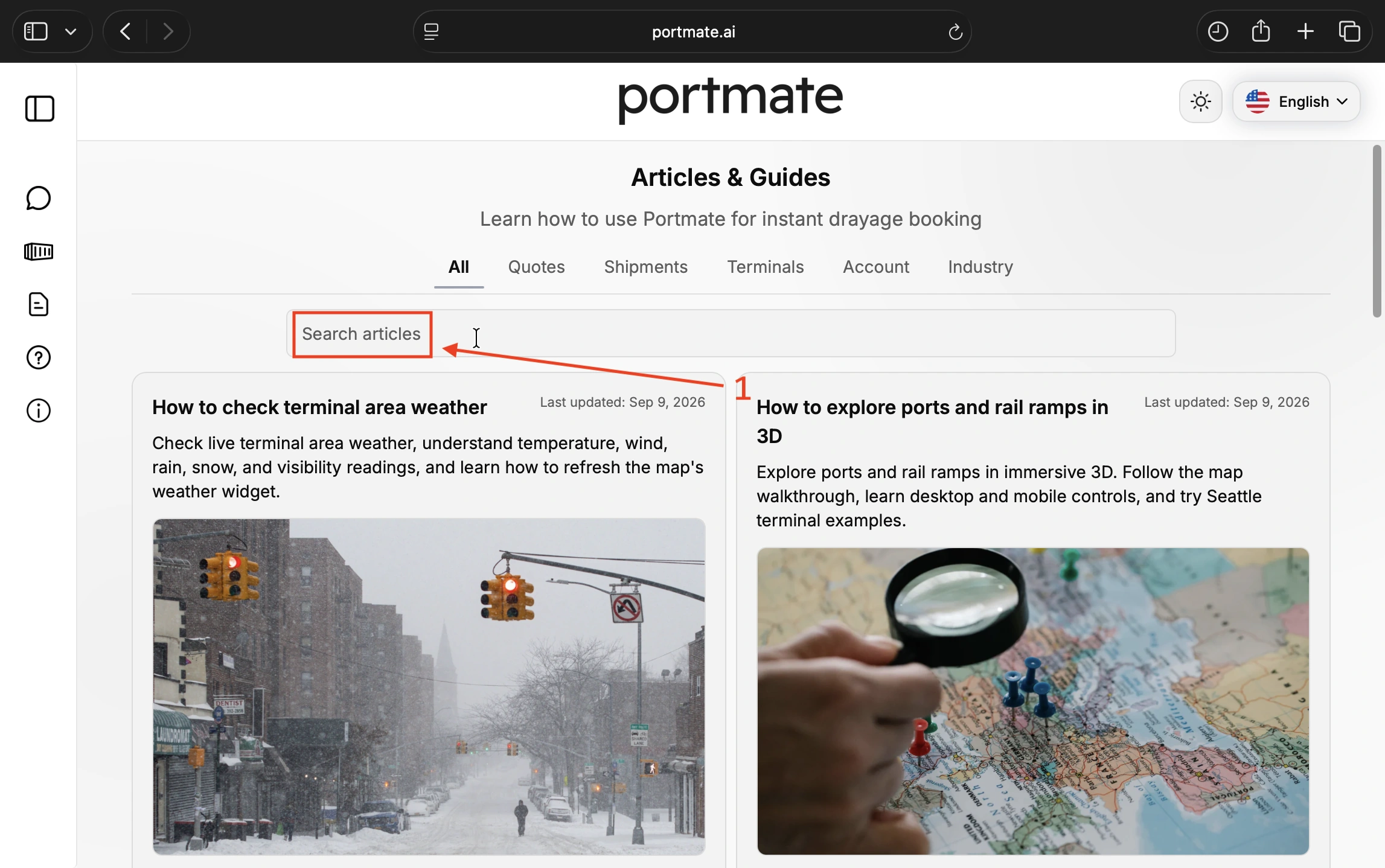Screen dimensions: 1385x868
Task: Open the document articles icon in sidebar
Action: point(39,304)
